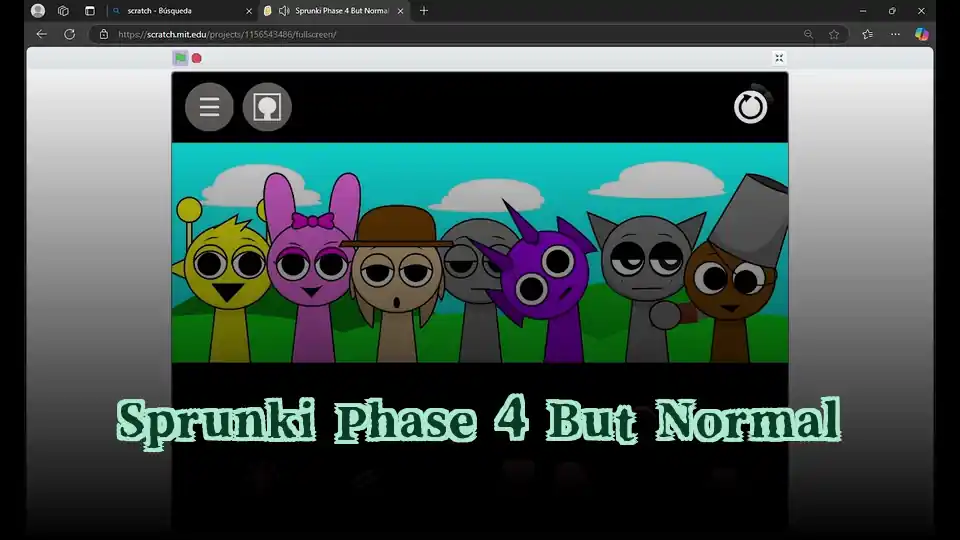The height and width of the screenshot is (540, 960).
Task: Switch to the Sprunki Phase 4 But Normal tab
Action: (334, 11)
